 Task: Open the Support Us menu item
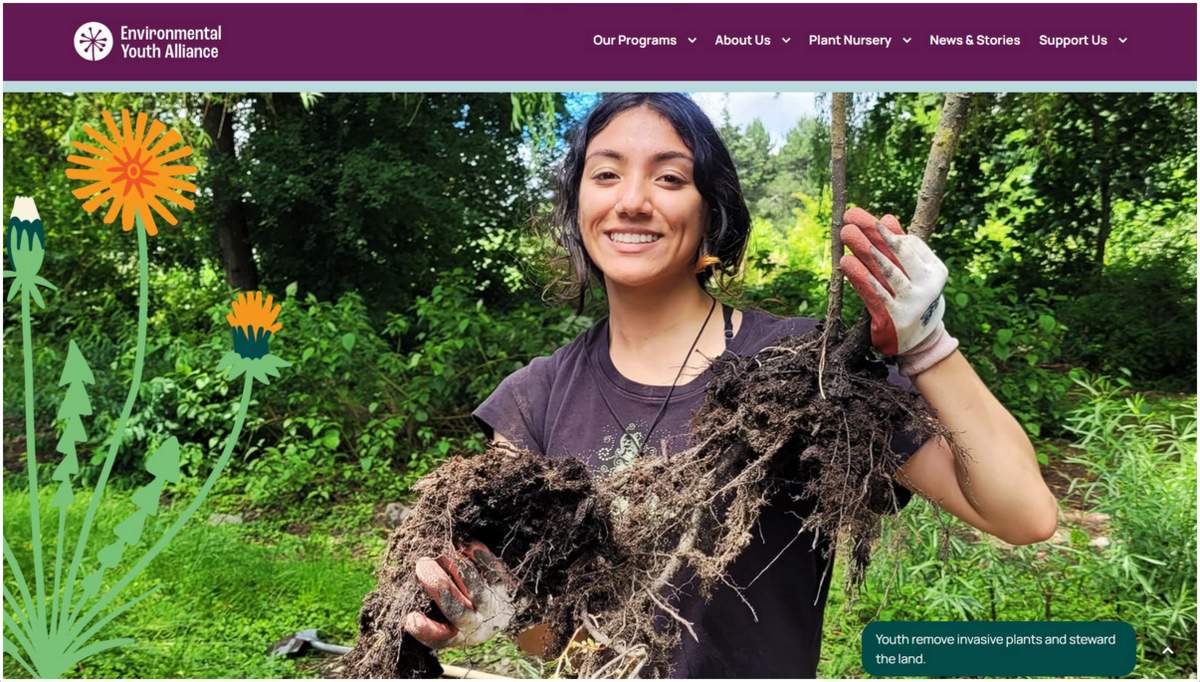pyautogui.click(x=1072, y=41)
